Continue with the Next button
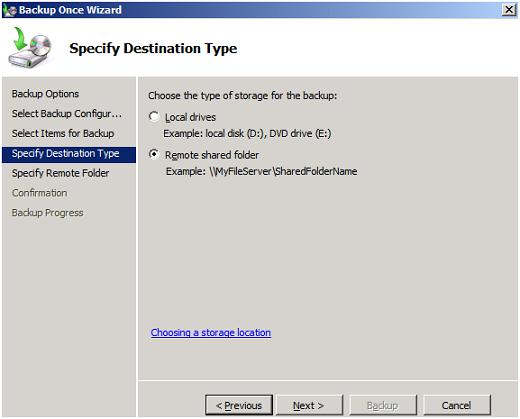 pos(310,405)
